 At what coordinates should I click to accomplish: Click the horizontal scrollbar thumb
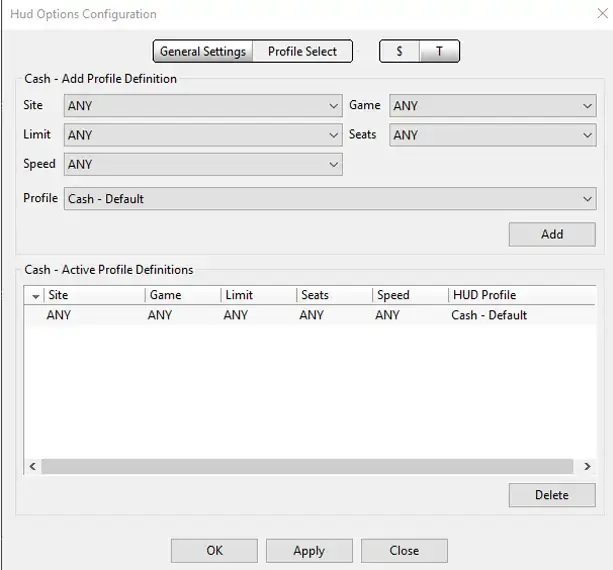307,466
